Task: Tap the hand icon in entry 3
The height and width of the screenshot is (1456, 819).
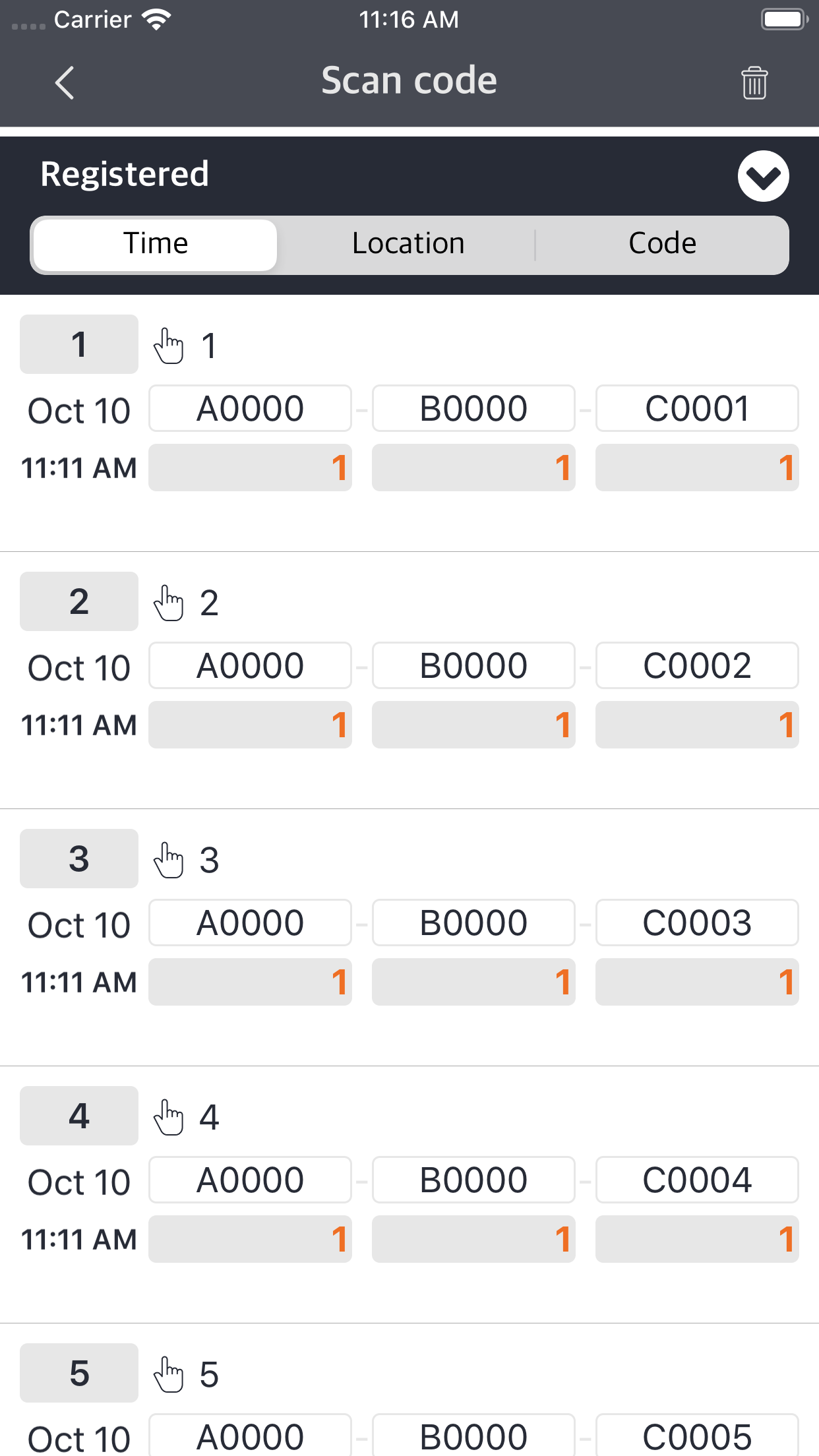Action: [x=169, y=860]
